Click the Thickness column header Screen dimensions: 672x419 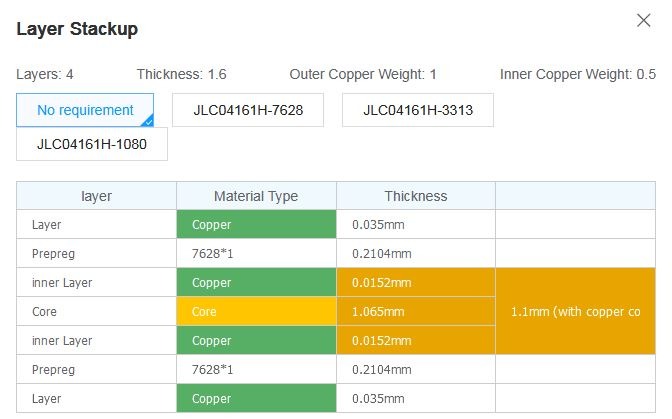click(x=416, y=196)
